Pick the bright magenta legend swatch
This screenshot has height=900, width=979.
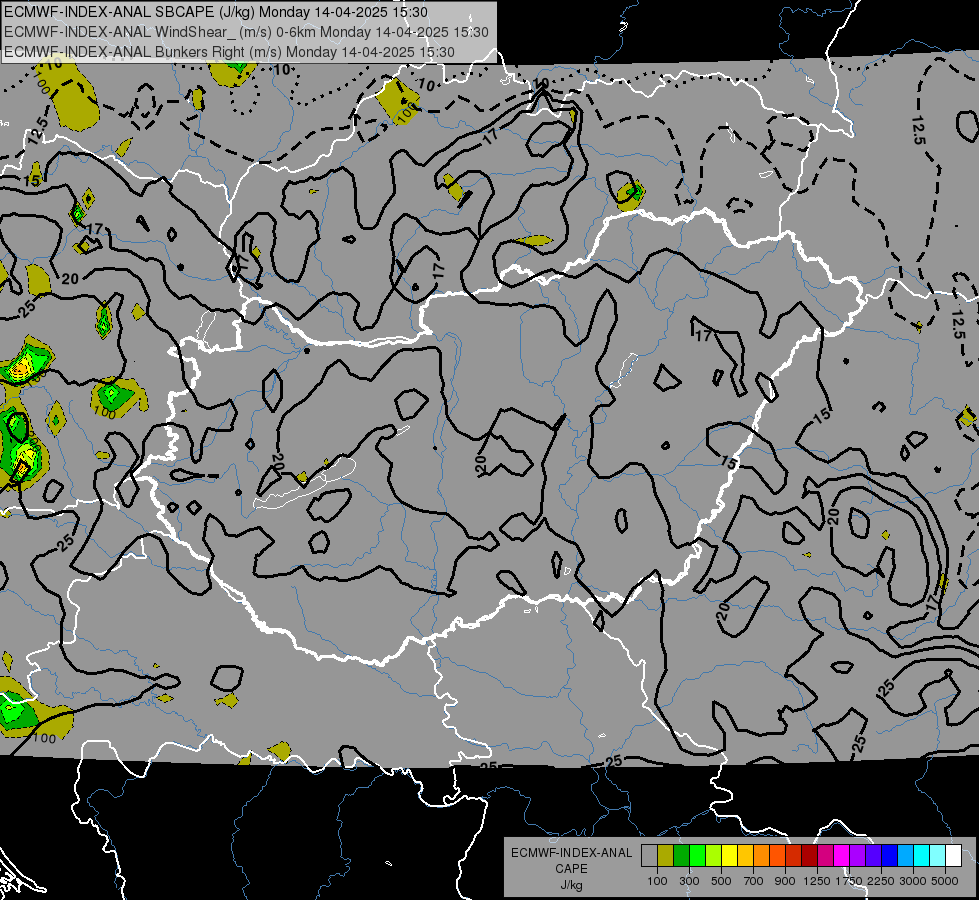tap(841, 856)
